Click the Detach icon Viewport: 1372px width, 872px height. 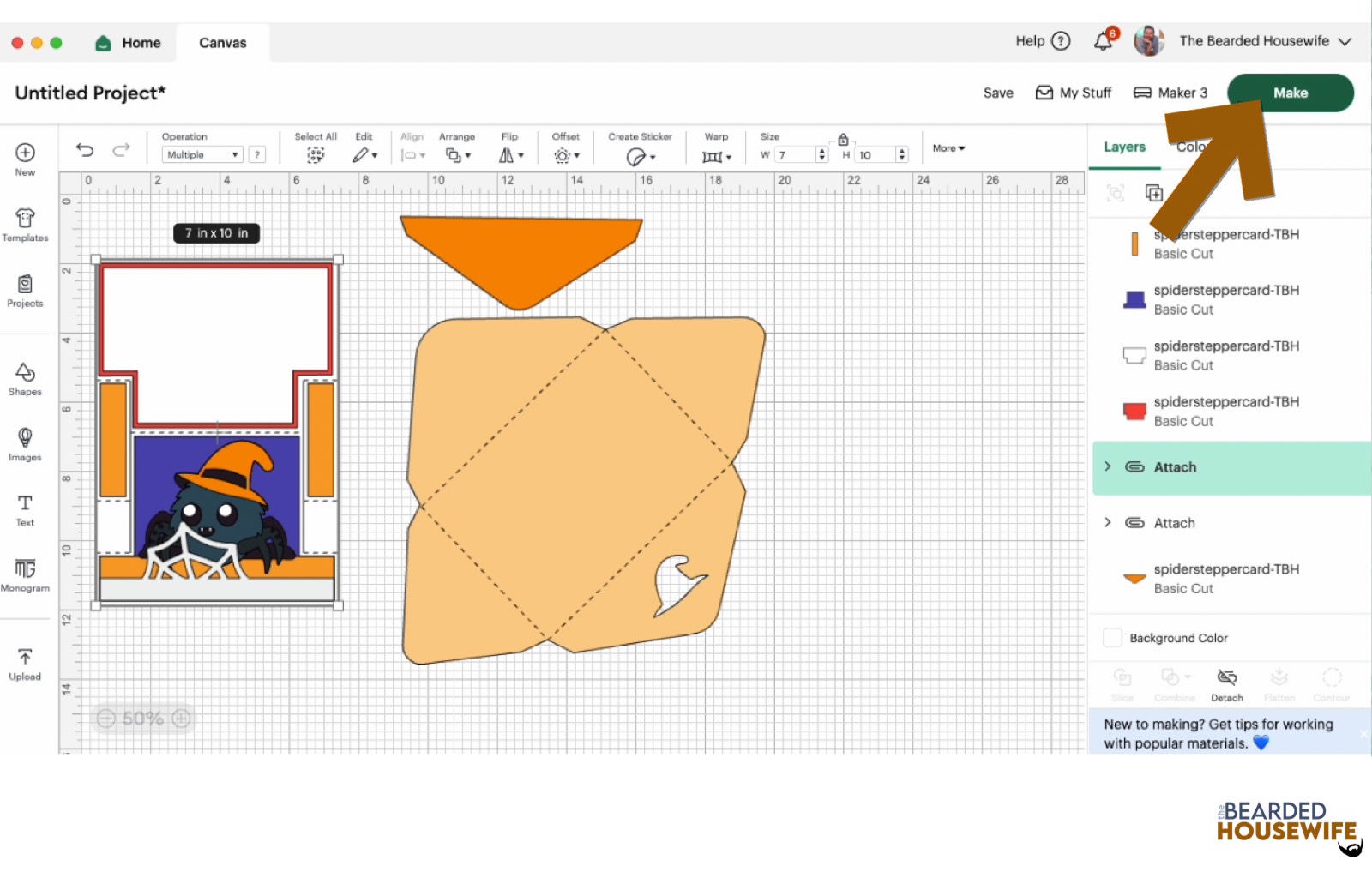click(x=1226, y=683)
